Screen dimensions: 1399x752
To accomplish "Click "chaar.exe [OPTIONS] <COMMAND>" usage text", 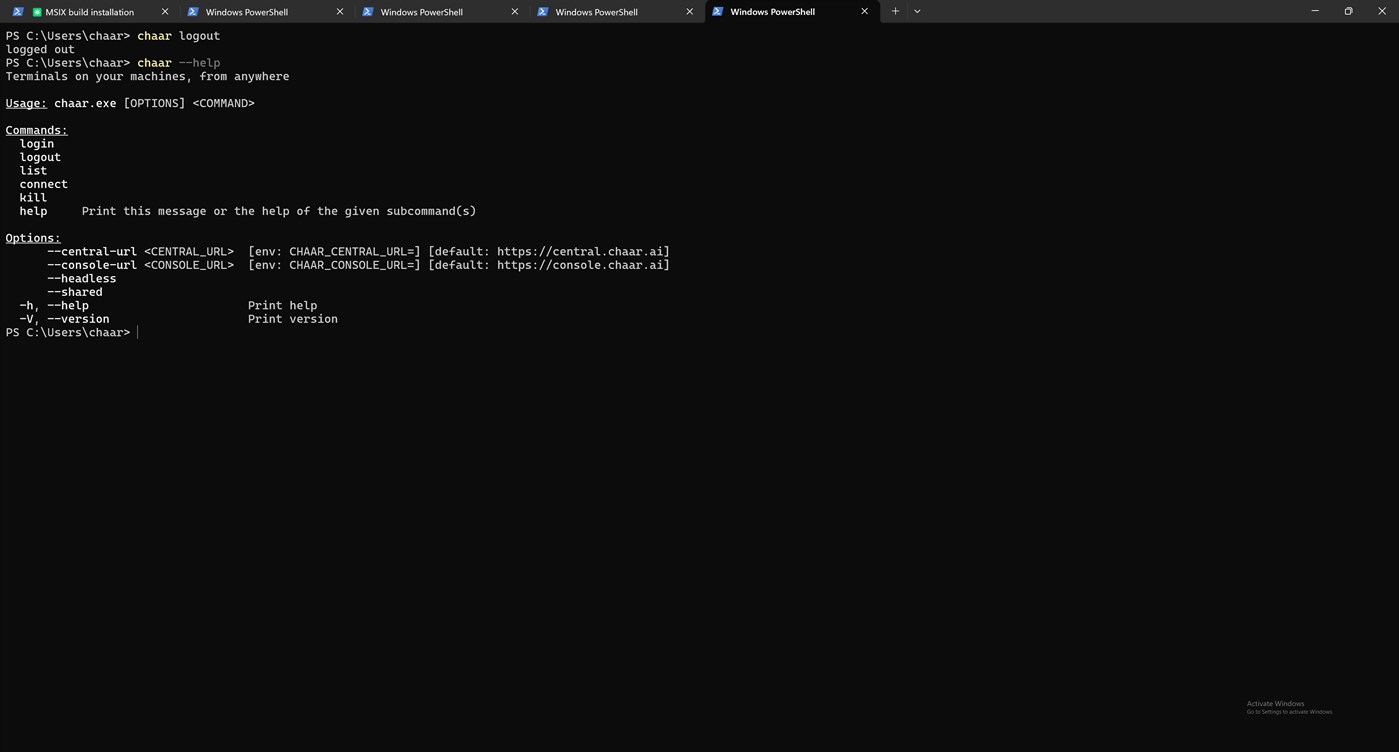I will (x=154, y=103).
